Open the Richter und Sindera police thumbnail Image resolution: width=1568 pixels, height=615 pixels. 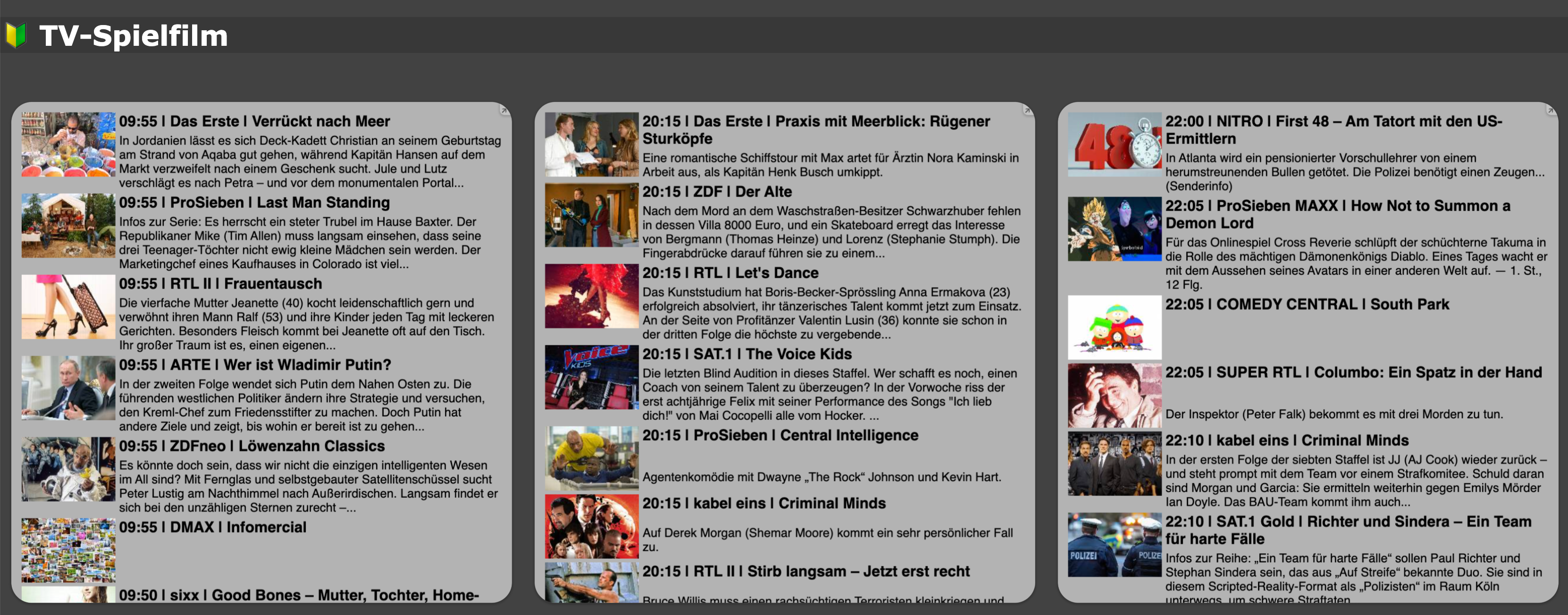tap(1114, 544)
